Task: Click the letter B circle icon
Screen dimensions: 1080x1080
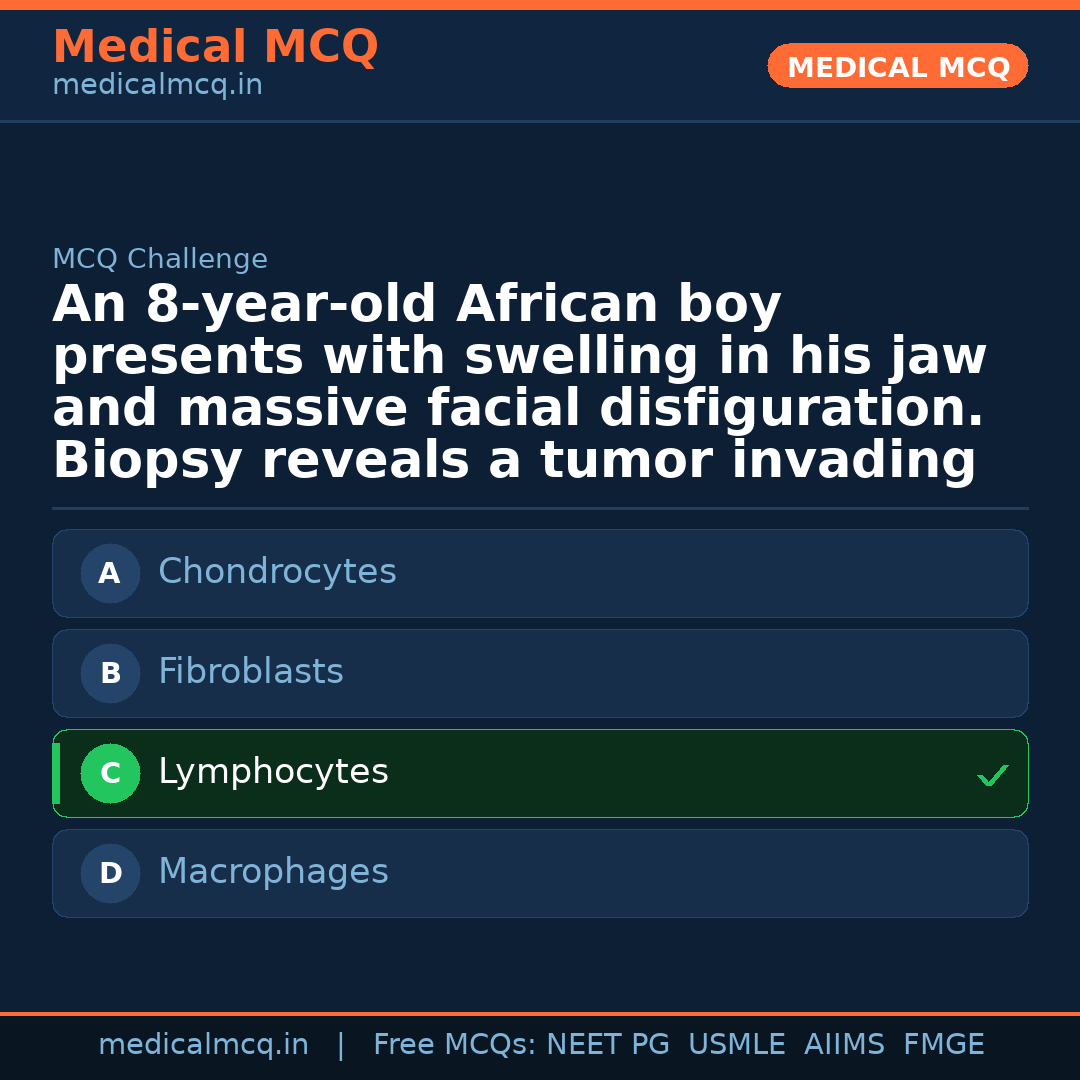Action: pos(110,674)
